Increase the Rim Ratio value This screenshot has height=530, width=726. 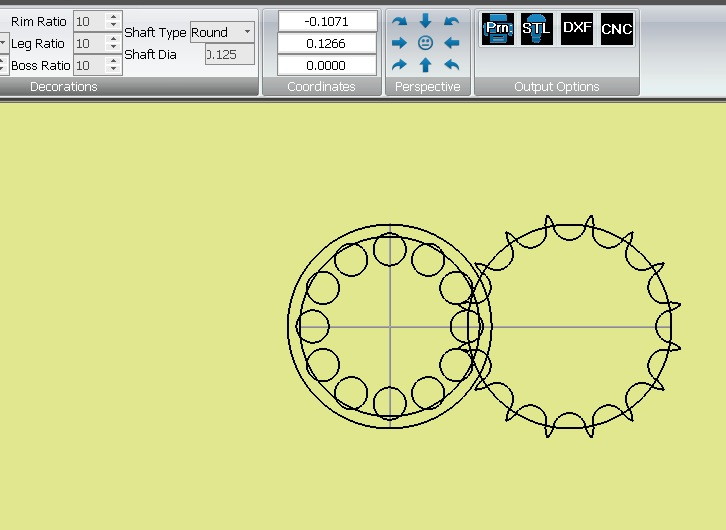(113, 17)
